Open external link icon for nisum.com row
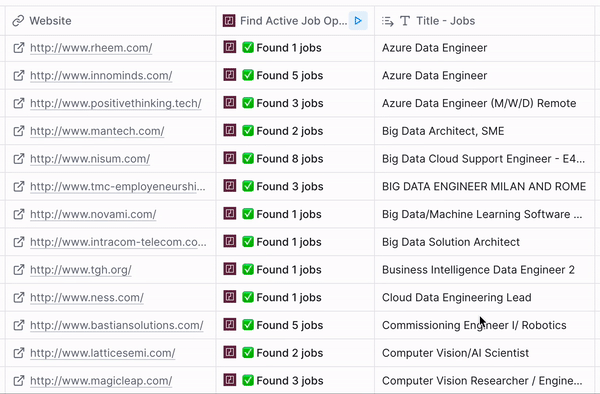This screenshot has width=600, height=394. (18, 159)
